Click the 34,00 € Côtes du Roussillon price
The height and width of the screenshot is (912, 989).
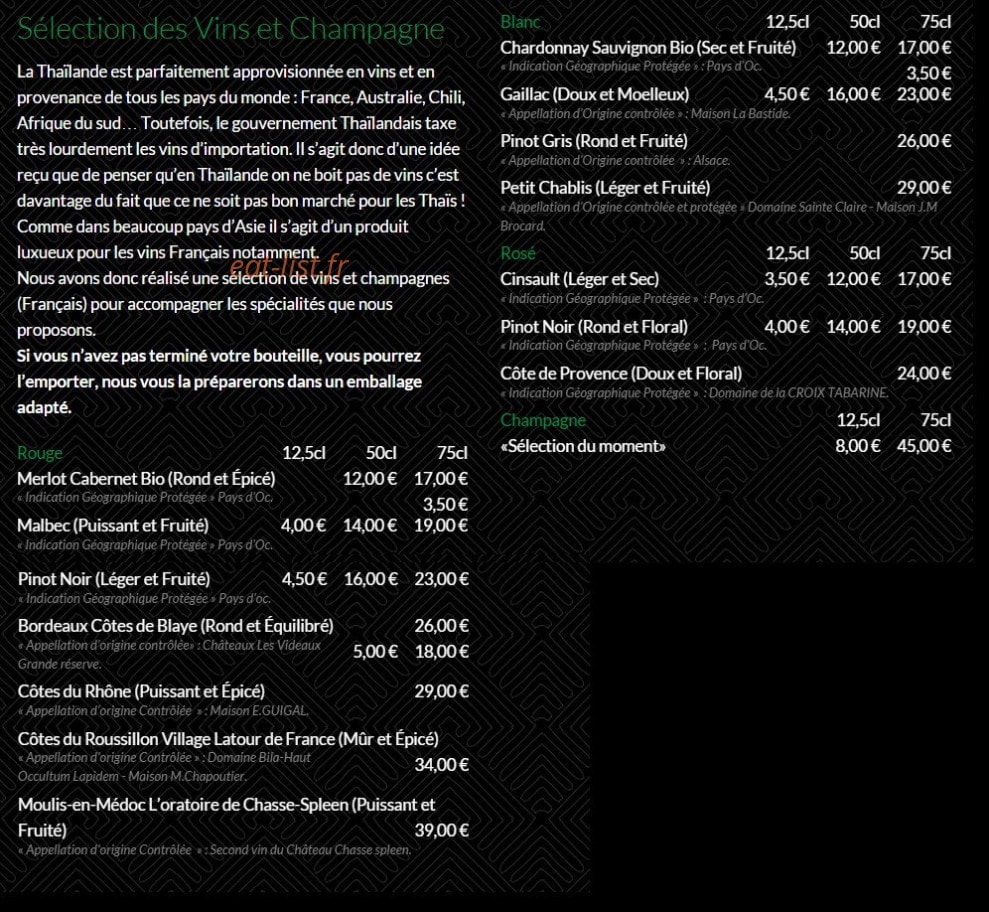(x=442, y=764)
